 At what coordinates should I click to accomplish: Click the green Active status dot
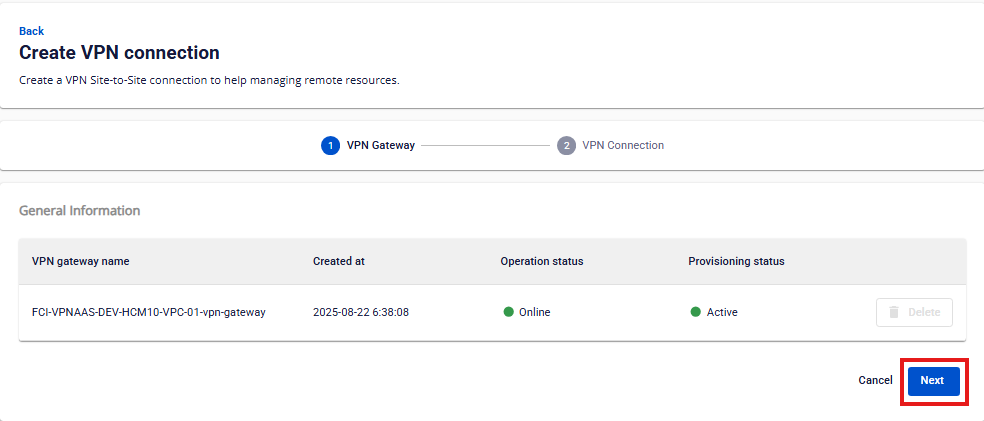[695, 312]
